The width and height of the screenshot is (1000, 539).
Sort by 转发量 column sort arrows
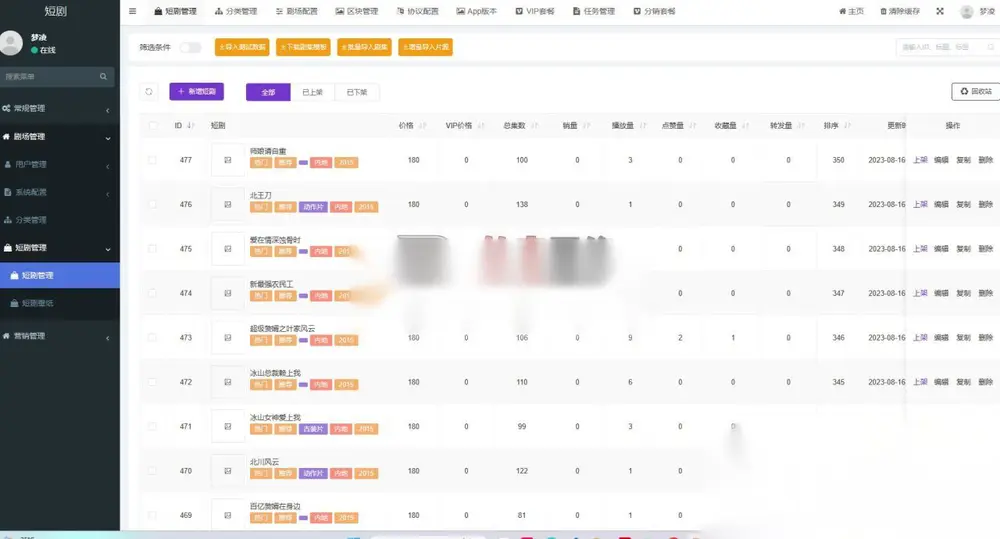801,126
